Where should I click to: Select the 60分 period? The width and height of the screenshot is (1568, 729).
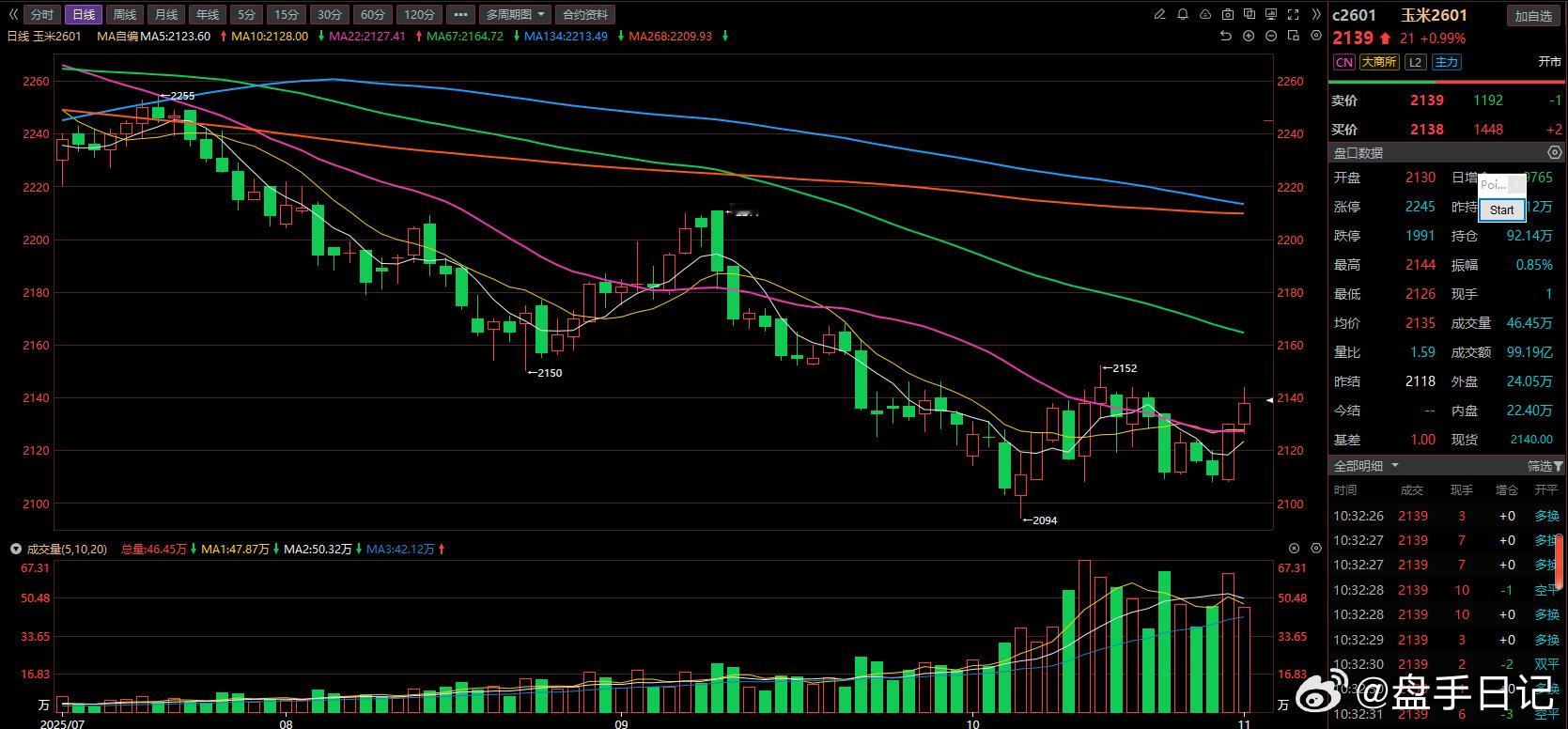pos(373,14)
